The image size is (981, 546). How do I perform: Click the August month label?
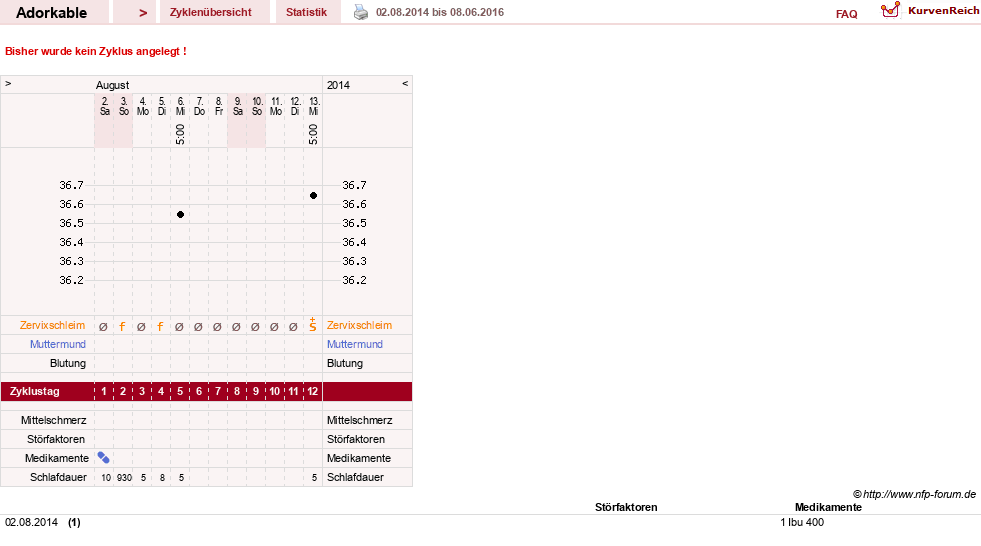113,85
